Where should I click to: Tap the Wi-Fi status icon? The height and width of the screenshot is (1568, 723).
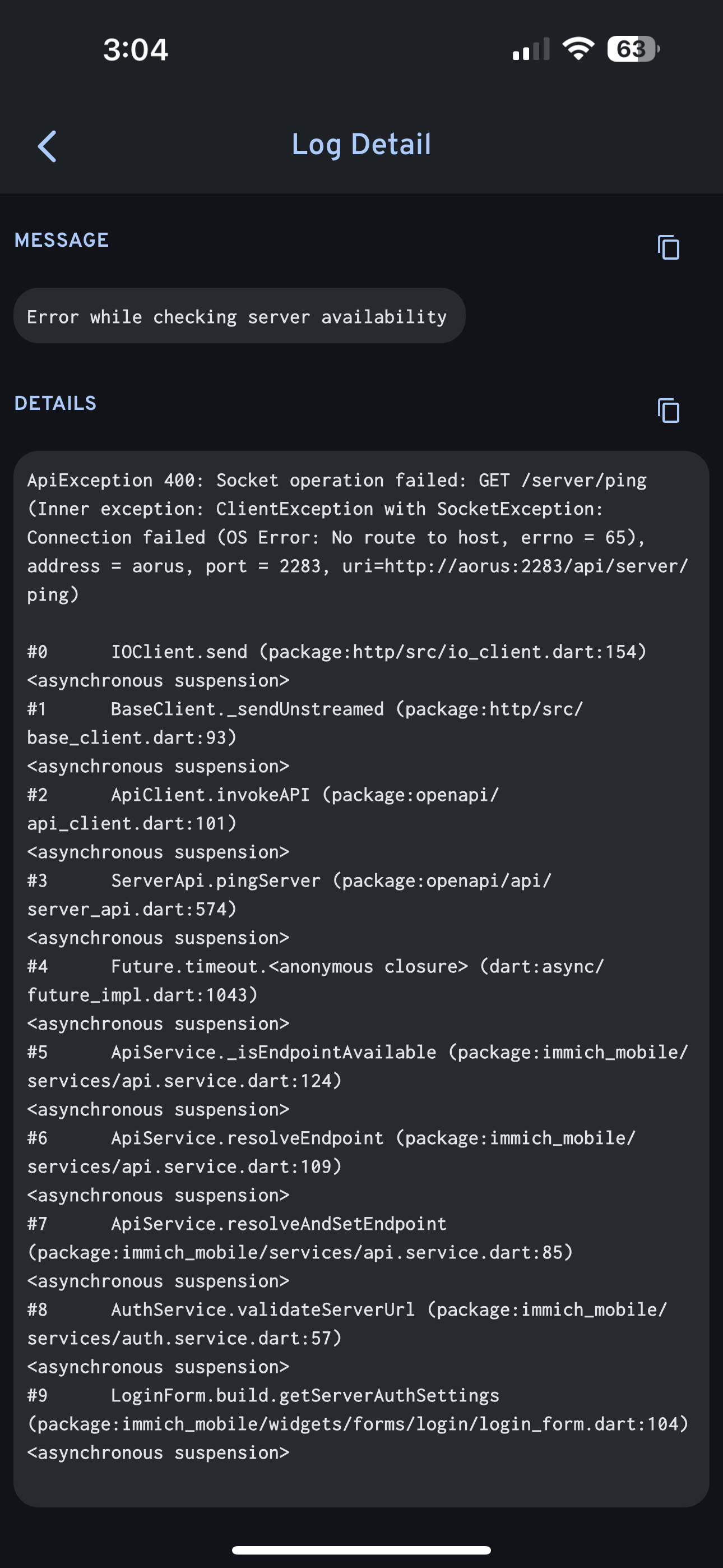(x=578, y=49)
